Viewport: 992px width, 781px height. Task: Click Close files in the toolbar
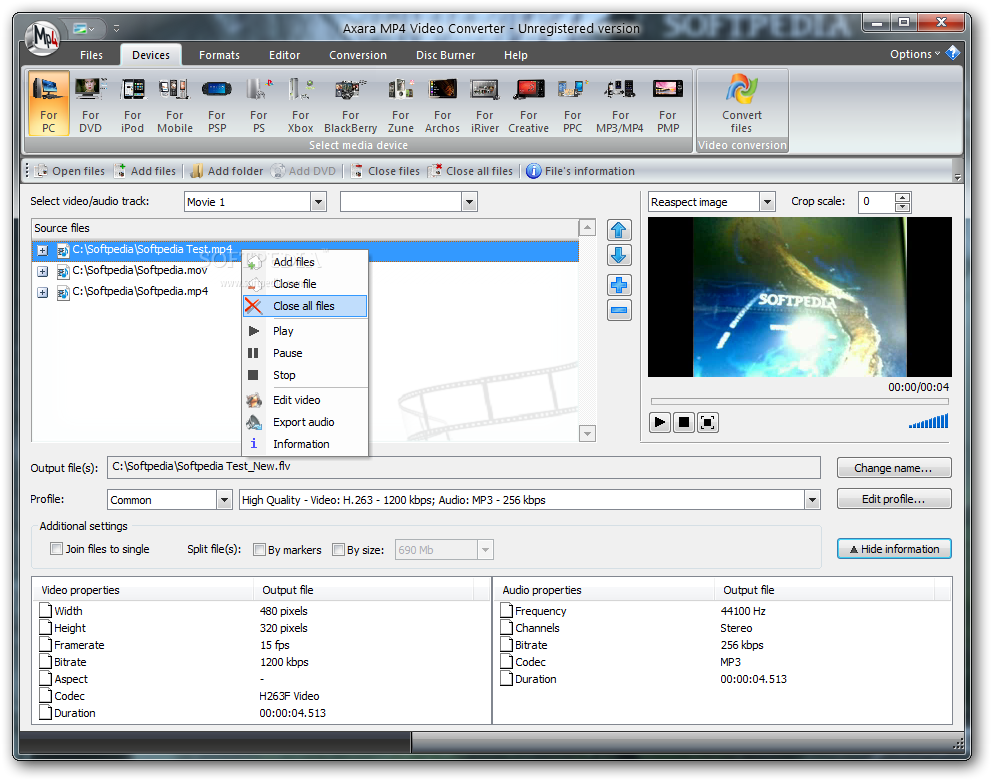click(385, 171)
